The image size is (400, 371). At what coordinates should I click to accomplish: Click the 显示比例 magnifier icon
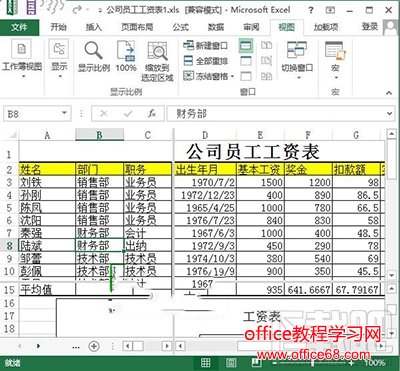[x=93, y=51]
